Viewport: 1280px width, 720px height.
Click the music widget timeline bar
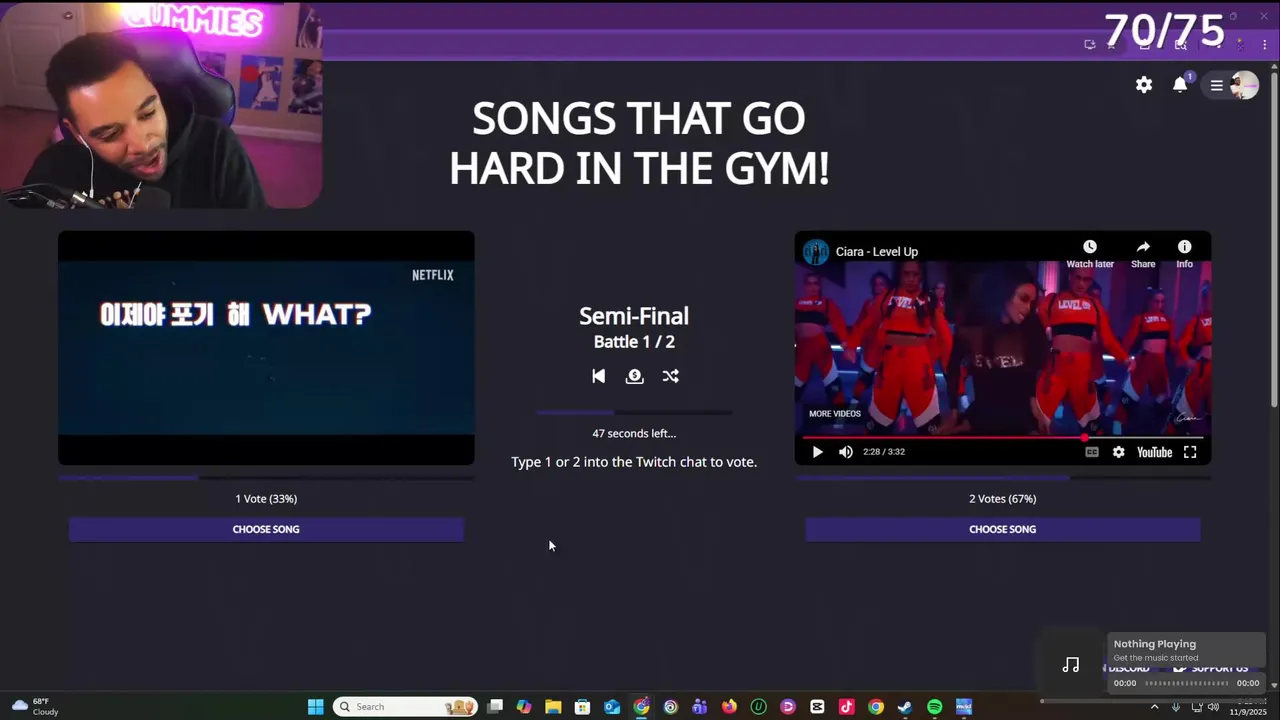[x=1187, y=683]
